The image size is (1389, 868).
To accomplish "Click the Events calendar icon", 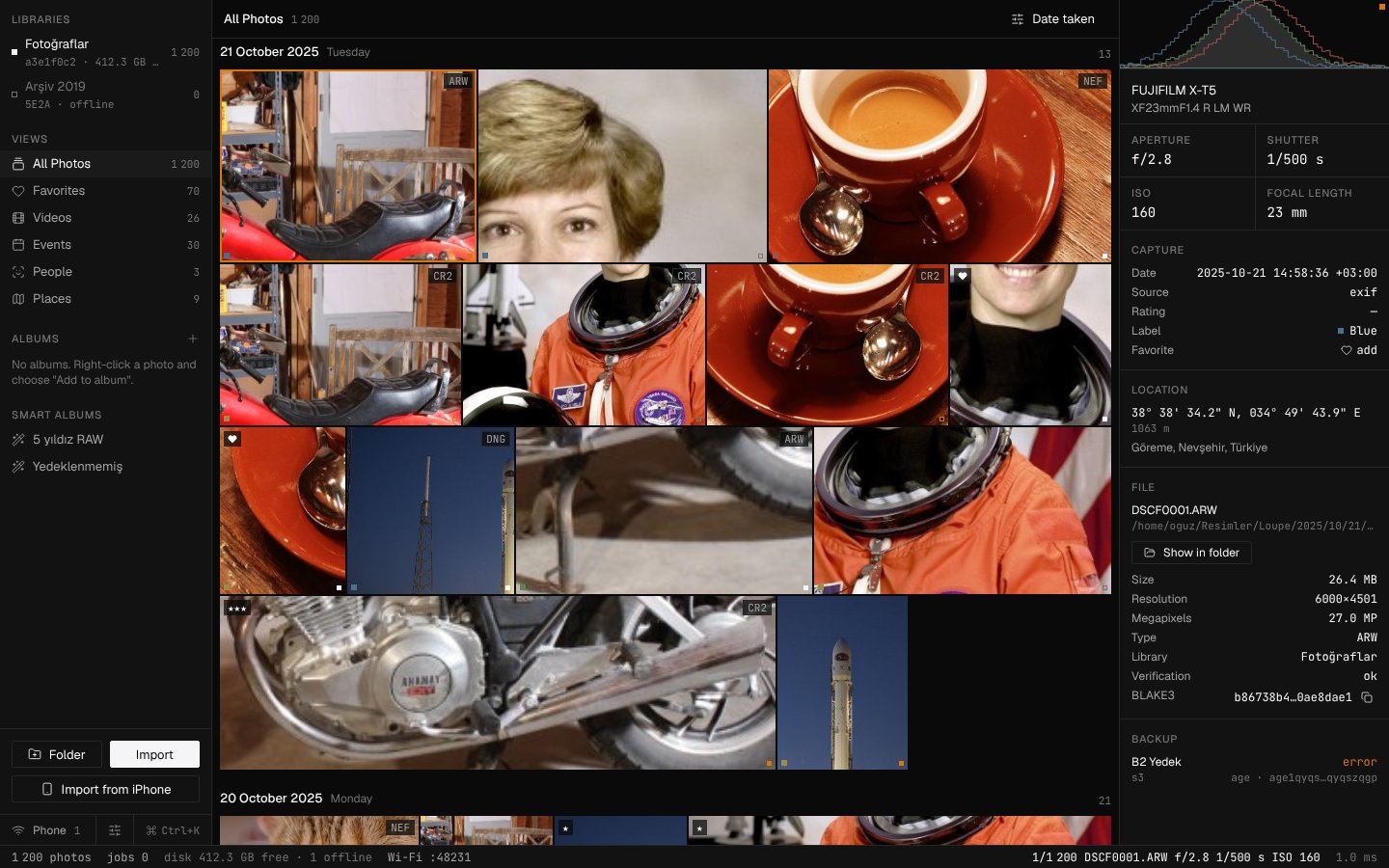I will pos(17,245).
